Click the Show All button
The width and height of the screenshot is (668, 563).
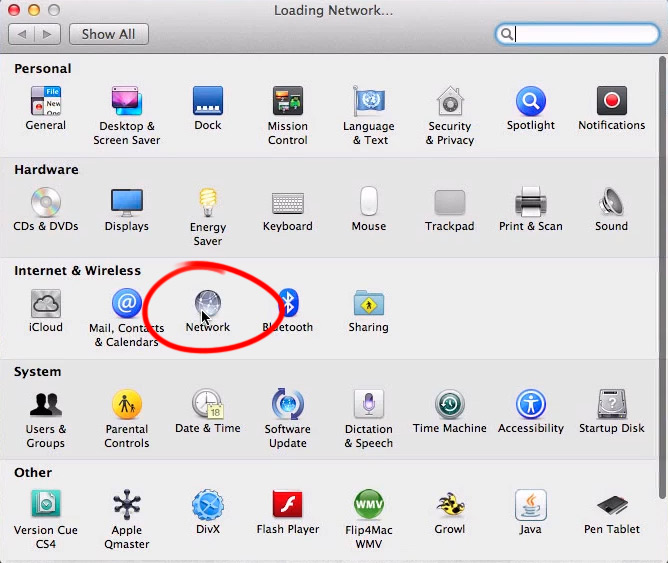coord(109,34)
